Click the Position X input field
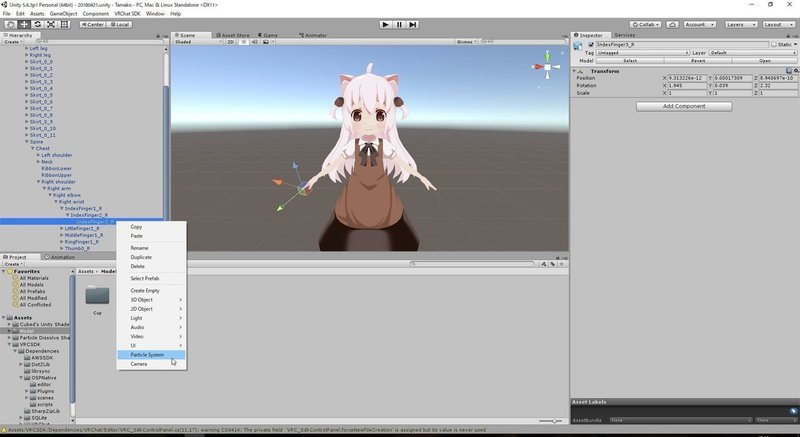Viewport: 800px width, 437px height. pos(687,79)
